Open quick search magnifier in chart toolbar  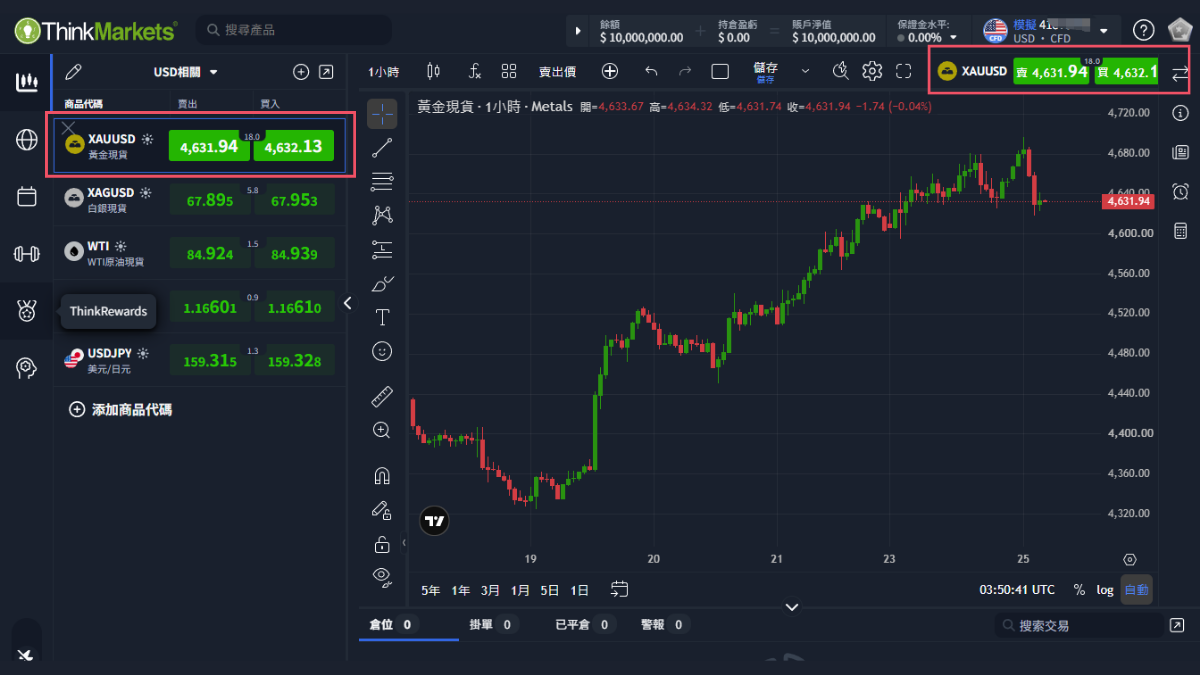841,71
